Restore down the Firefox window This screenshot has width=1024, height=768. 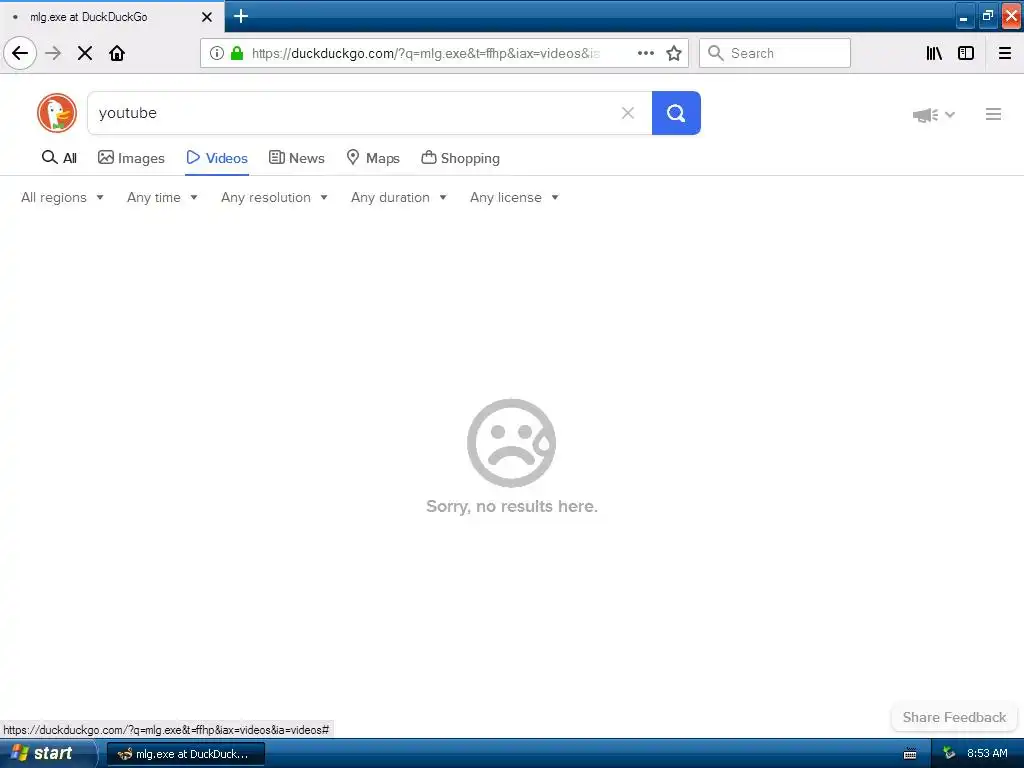pyautogui.click(x=987, y=16)
